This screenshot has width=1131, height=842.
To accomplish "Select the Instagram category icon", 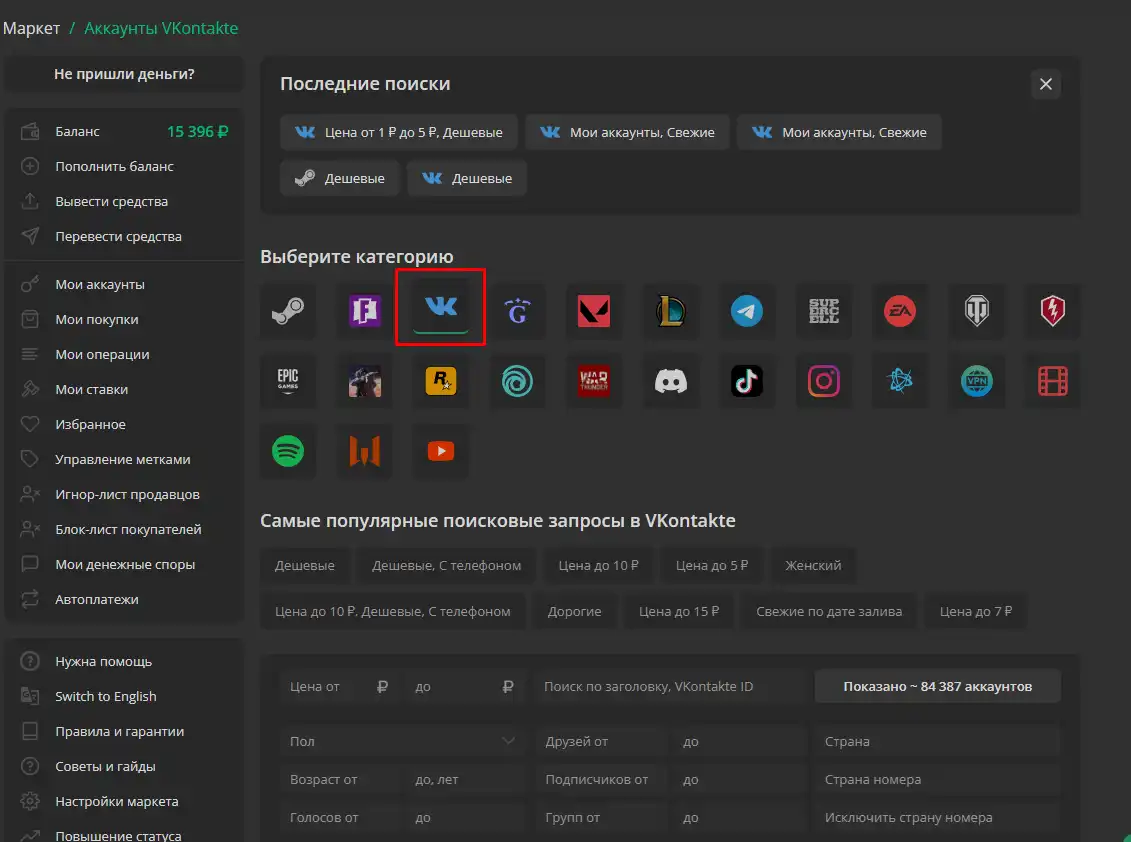I will coord(824,381).
